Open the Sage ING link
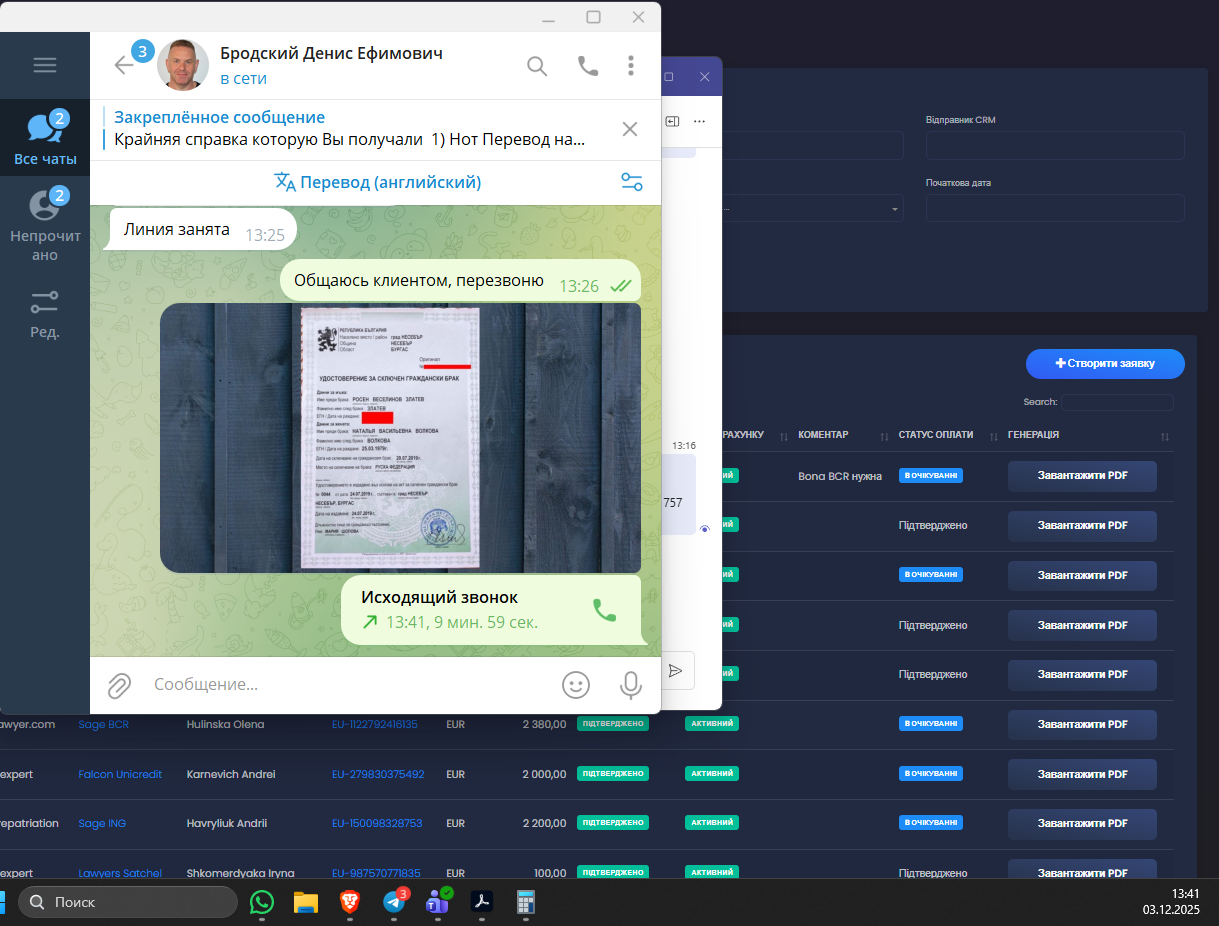This screenshot has height=926, width=1219. pyautogui.click(x=102, y=823)
